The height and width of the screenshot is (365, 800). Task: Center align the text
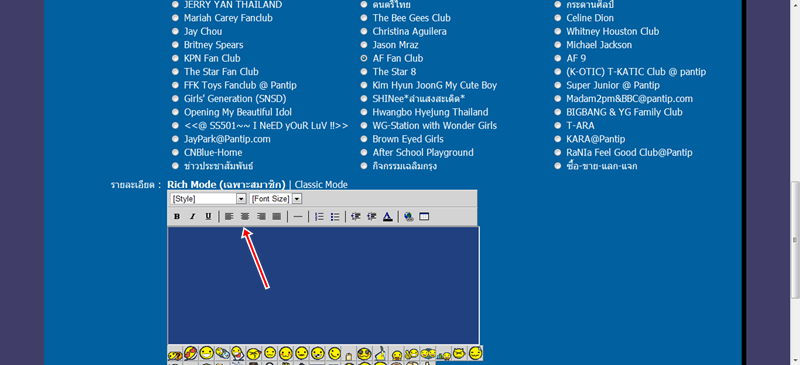tap(245, 216)
